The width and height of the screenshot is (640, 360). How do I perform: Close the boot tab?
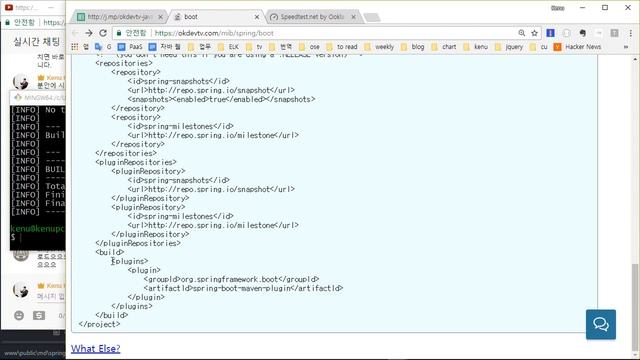[x=257, y=17]
